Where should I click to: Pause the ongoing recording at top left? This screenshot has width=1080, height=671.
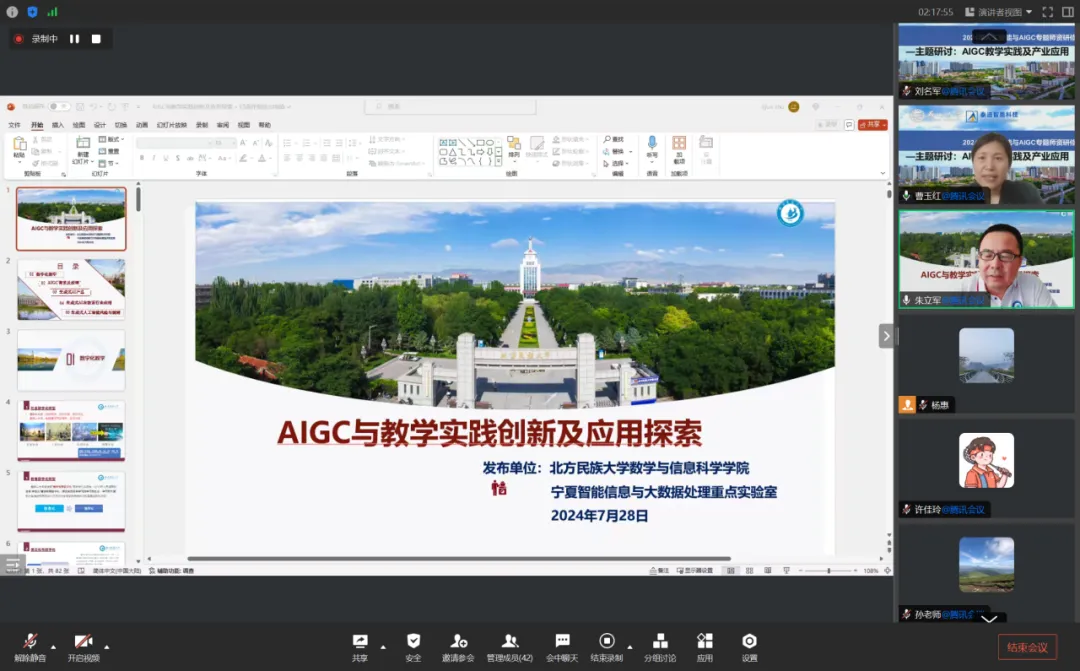(74, 37)
